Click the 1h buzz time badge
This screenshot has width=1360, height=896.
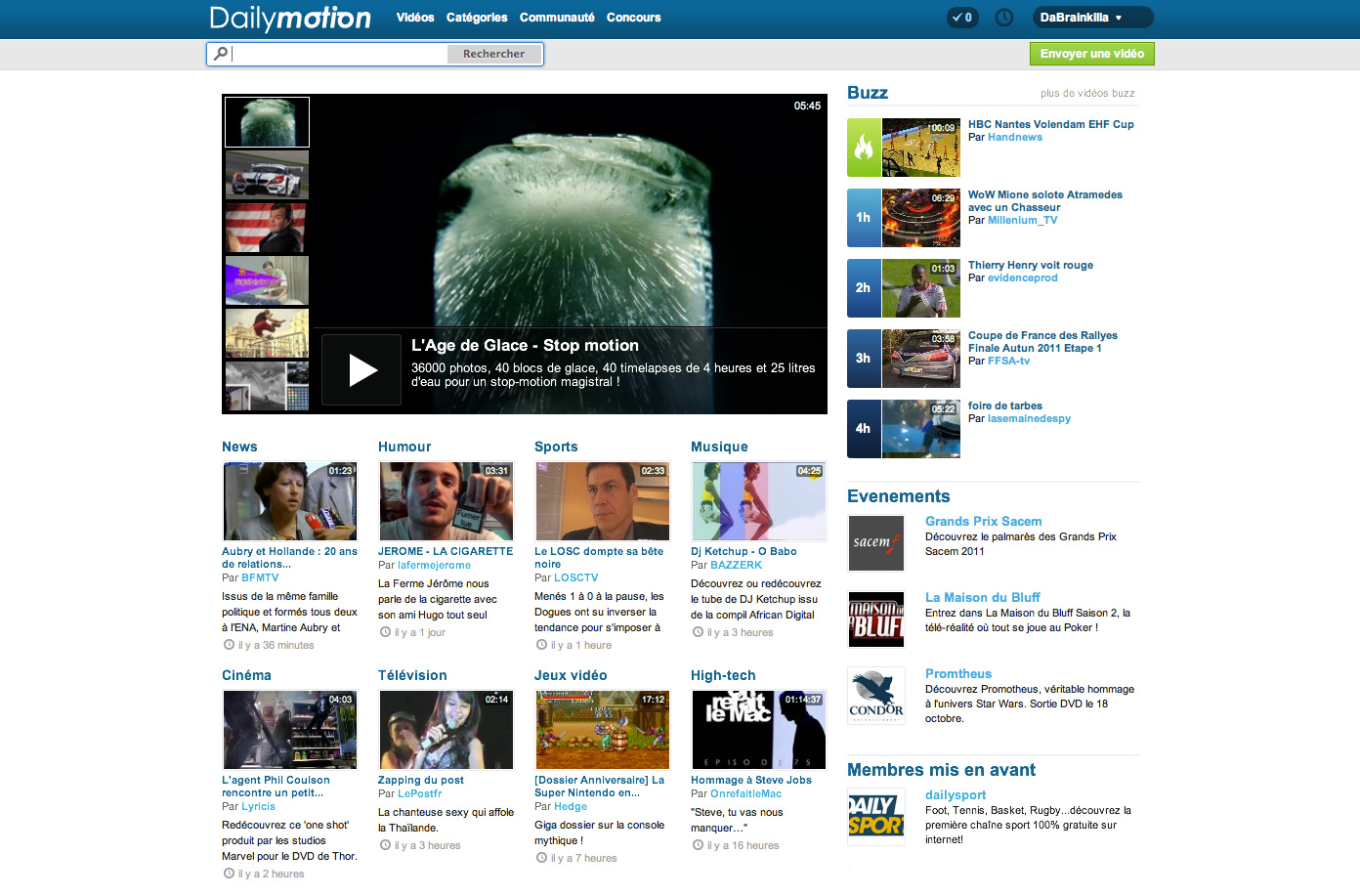coord(864,218)
